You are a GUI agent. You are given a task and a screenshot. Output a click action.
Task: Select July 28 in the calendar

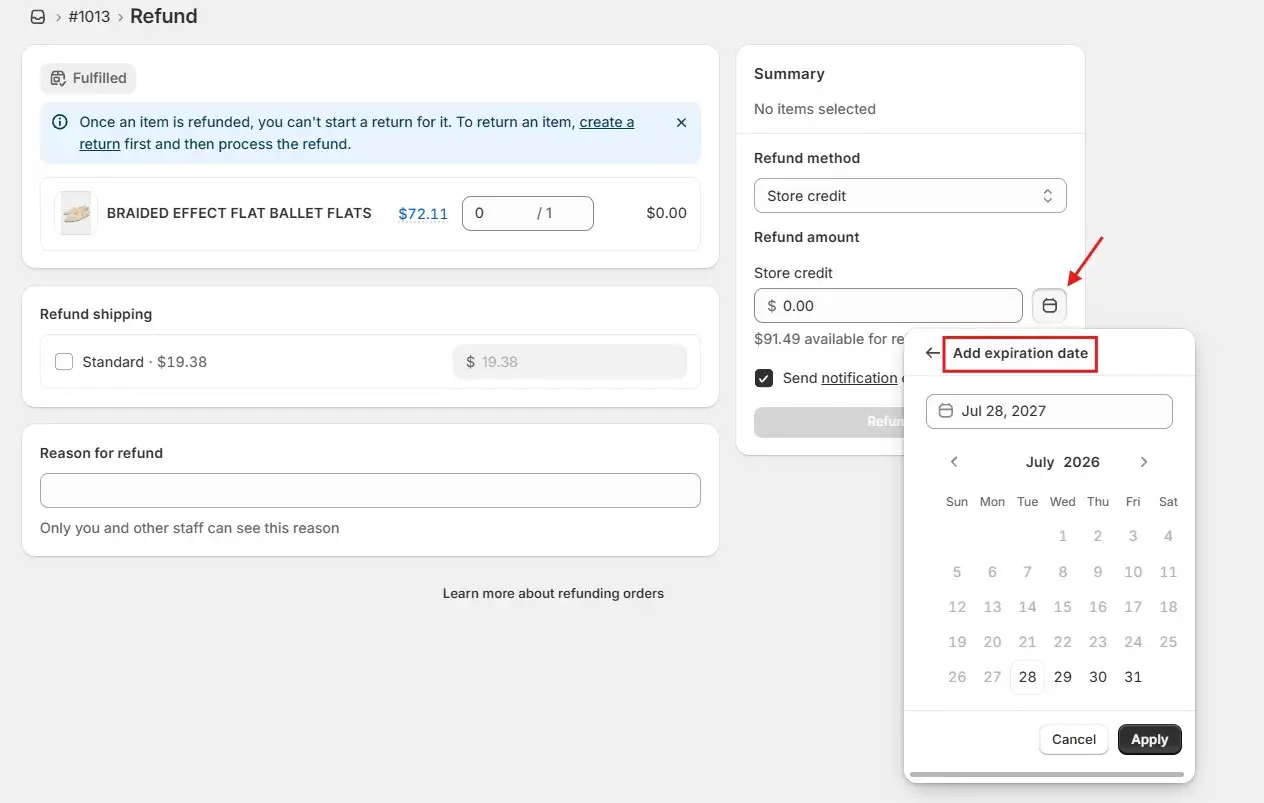(x=1027, y=677)
